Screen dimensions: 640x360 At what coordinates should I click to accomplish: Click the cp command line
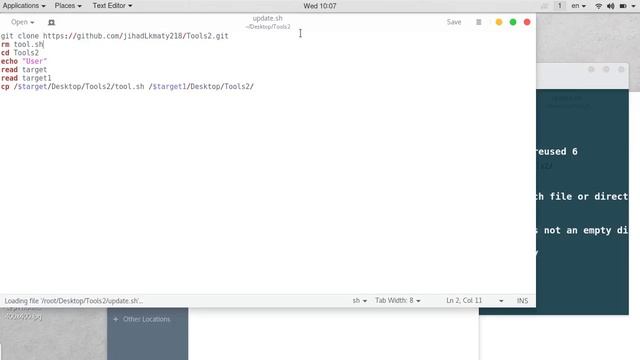(127, 87)
